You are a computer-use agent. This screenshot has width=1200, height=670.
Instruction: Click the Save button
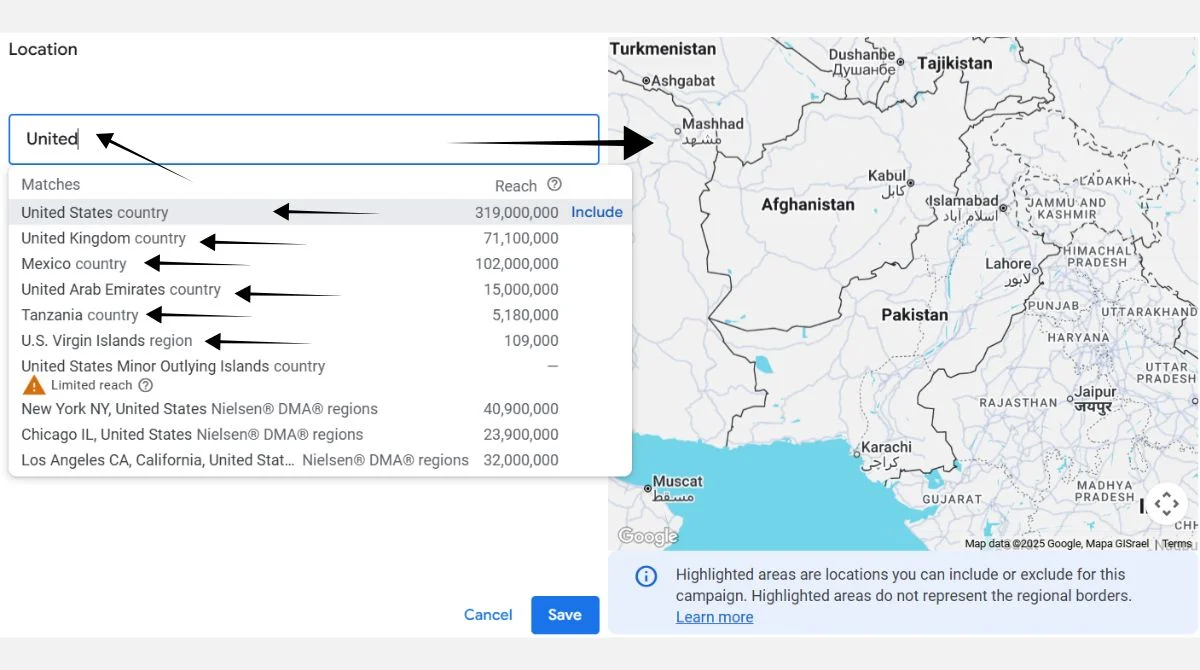(565, 615)
